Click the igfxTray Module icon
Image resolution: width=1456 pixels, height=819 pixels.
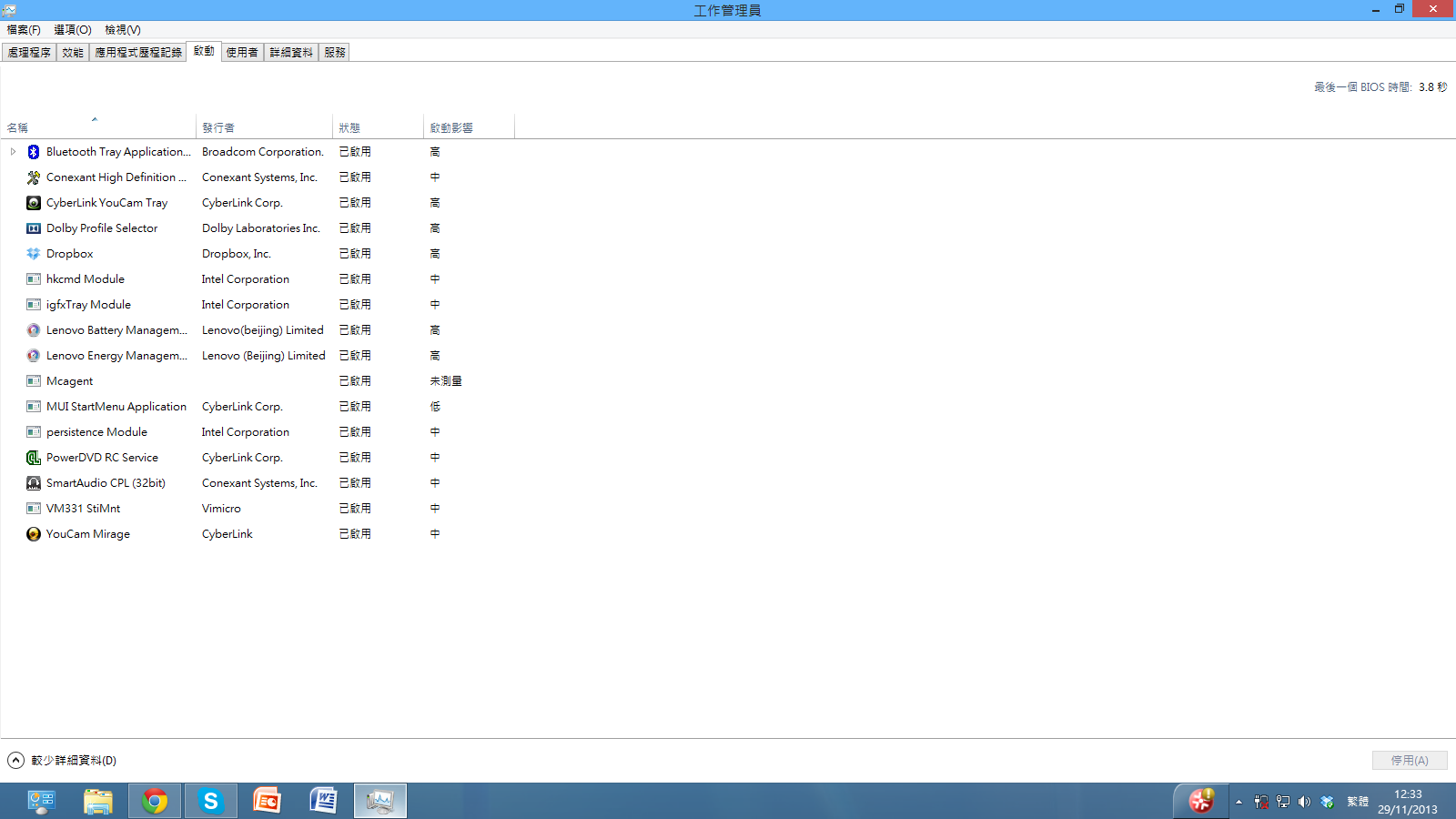click(34, 305)
